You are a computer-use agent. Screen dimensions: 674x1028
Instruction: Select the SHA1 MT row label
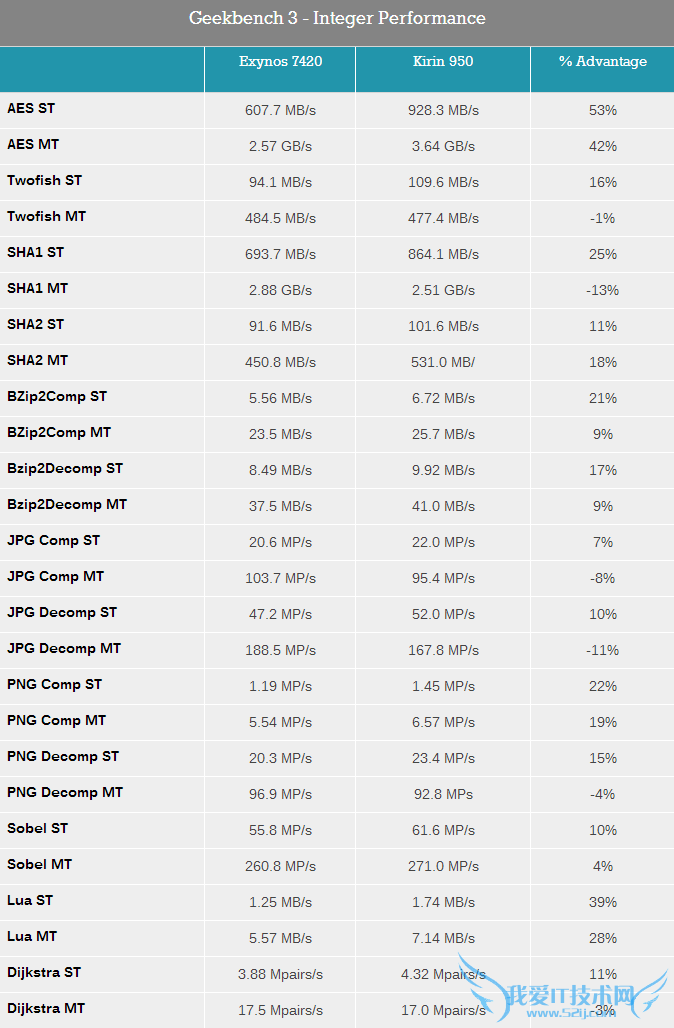pyautogui.click(x=37, y=288)
